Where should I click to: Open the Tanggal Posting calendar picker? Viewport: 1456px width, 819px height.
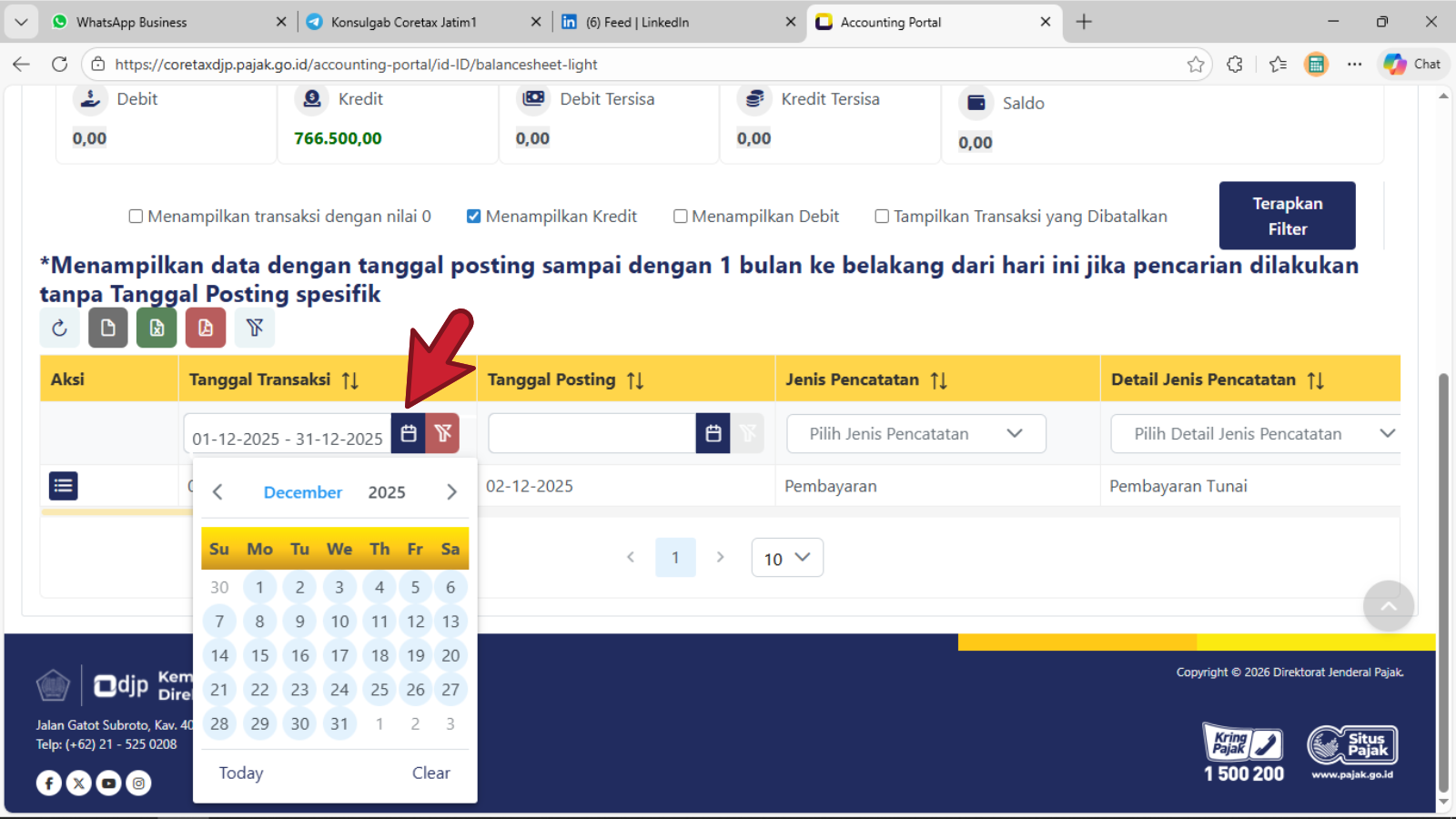[x=713, y=434]
